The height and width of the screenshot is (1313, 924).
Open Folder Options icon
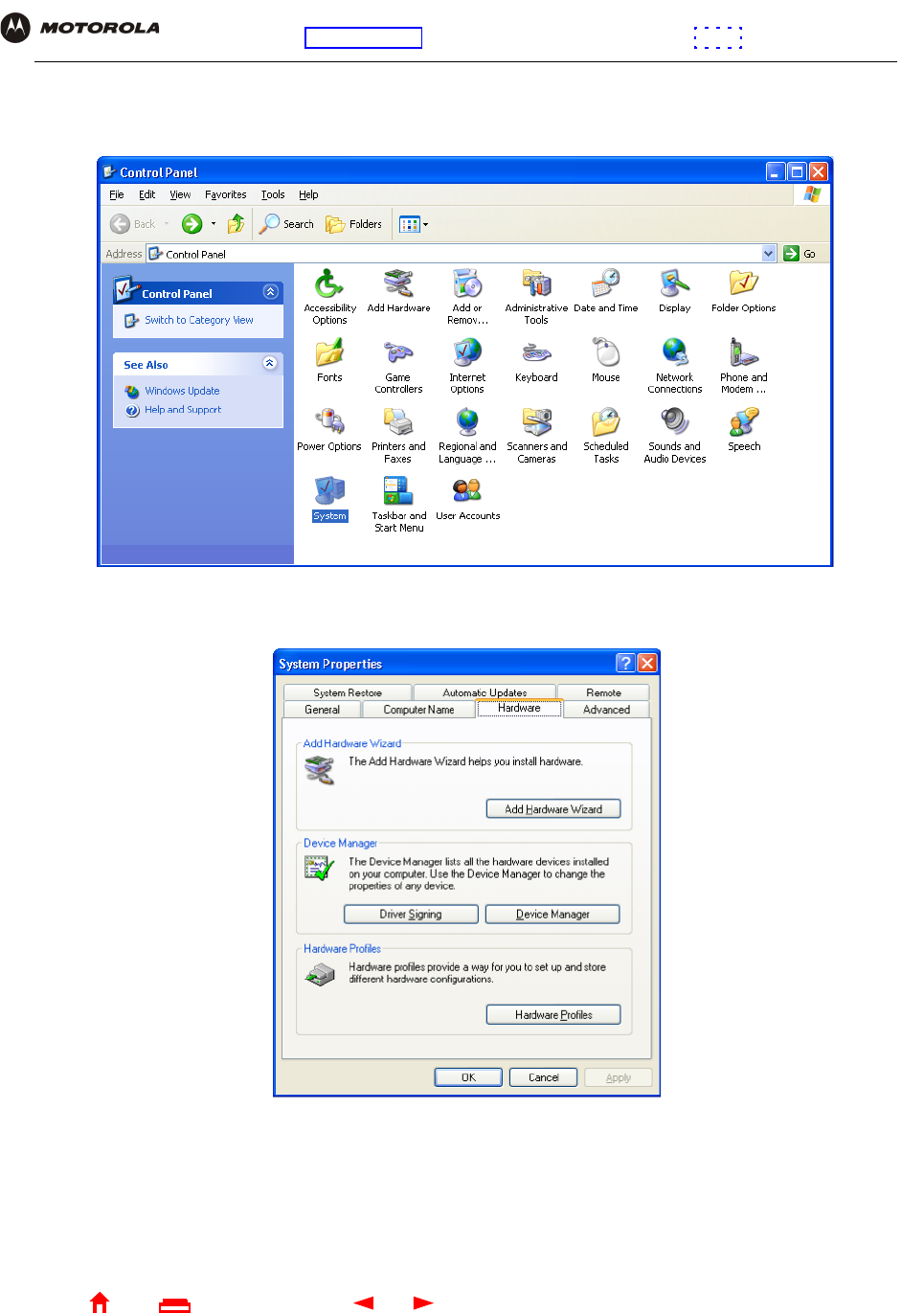743,291
